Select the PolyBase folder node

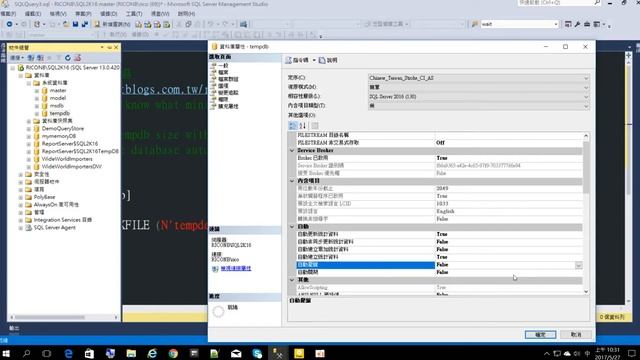(x=44, y=197)
